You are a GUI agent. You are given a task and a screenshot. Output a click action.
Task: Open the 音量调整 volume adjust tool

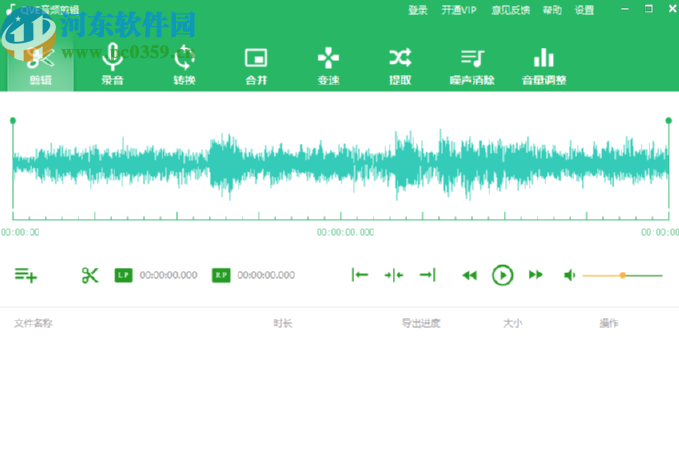click(x=544, y=66)
